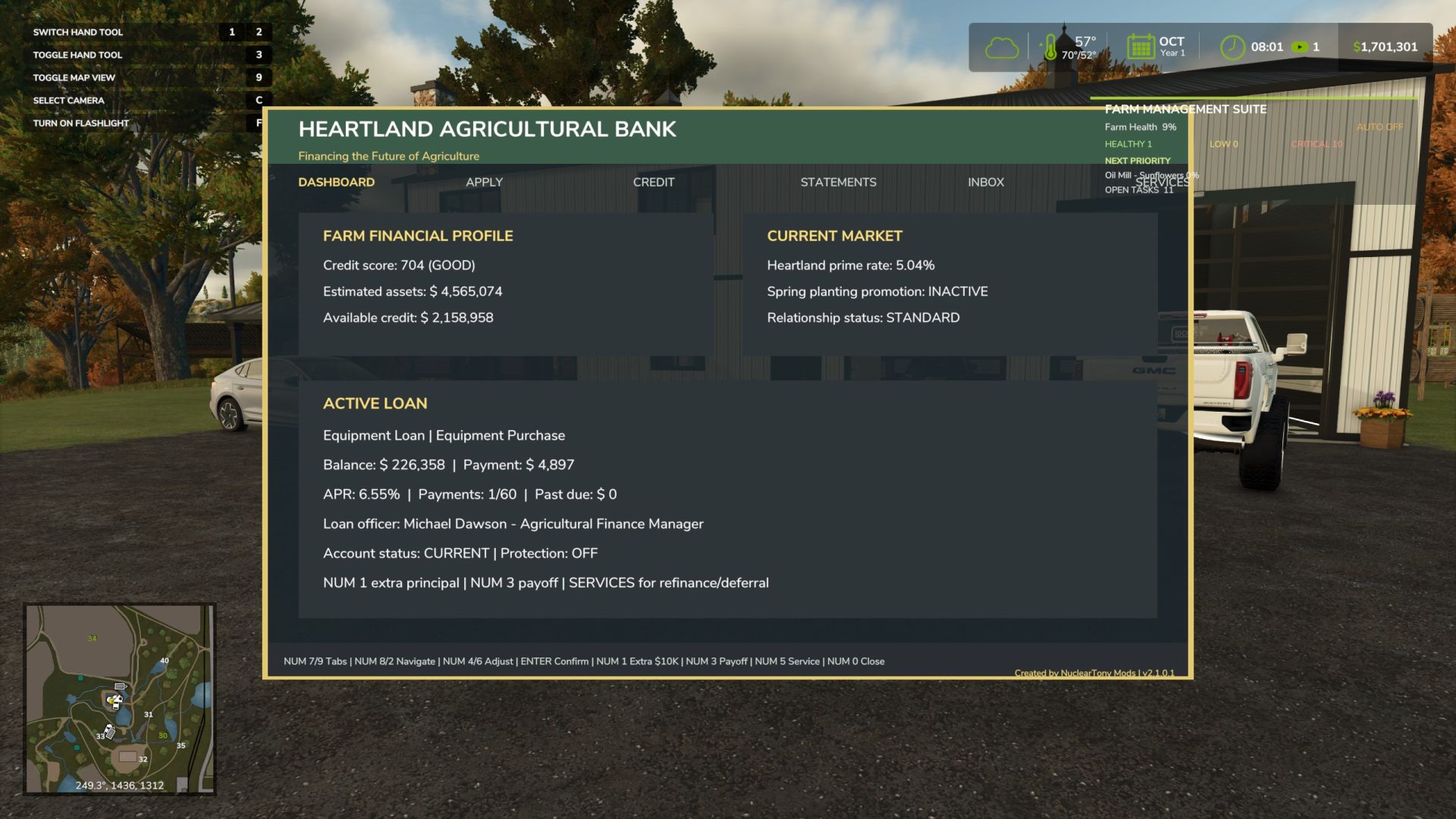The width and height of the screenshot is (1456, 819).
Task: Click the Current Market heading
Action: pos(834,236)
